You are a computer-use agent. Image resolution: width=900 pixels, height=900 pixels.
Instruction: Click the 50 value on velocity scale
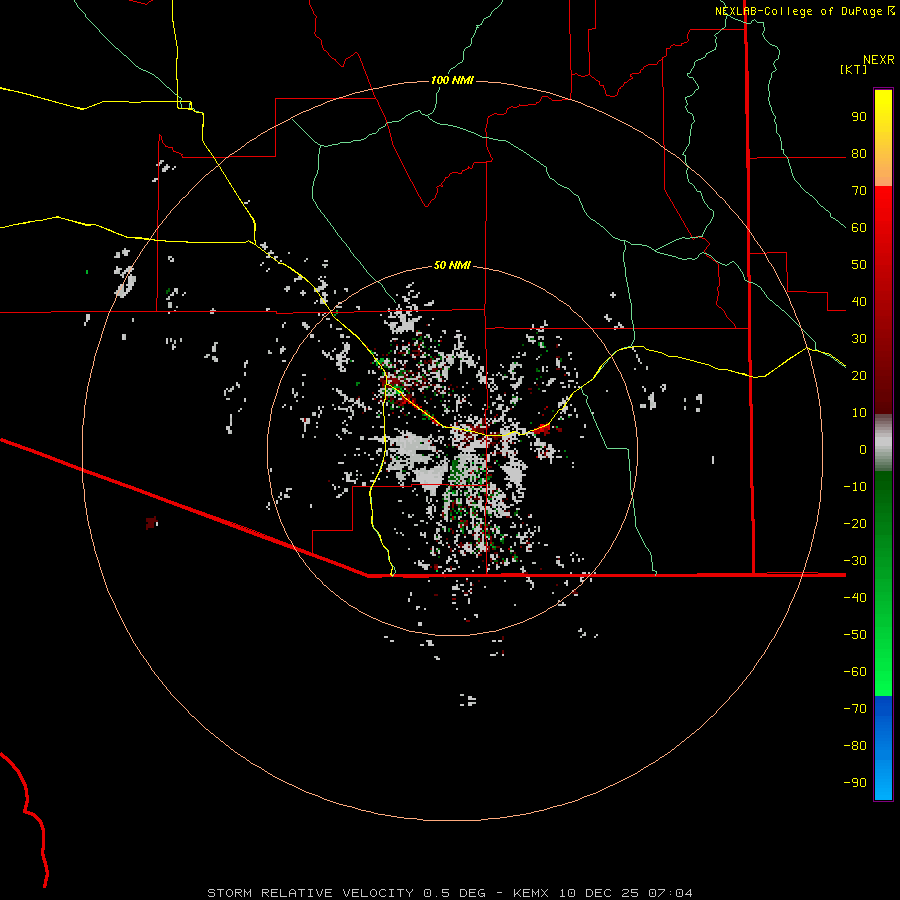[x=859, y=265]
